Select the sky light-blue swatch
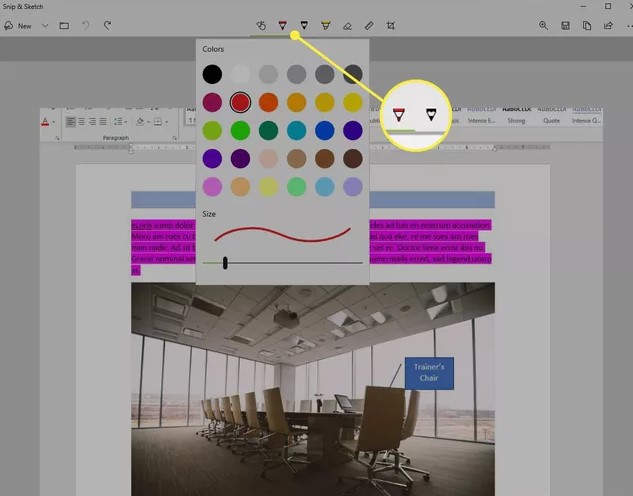Viewport: 633px width, 496px height. click(325, 187)
